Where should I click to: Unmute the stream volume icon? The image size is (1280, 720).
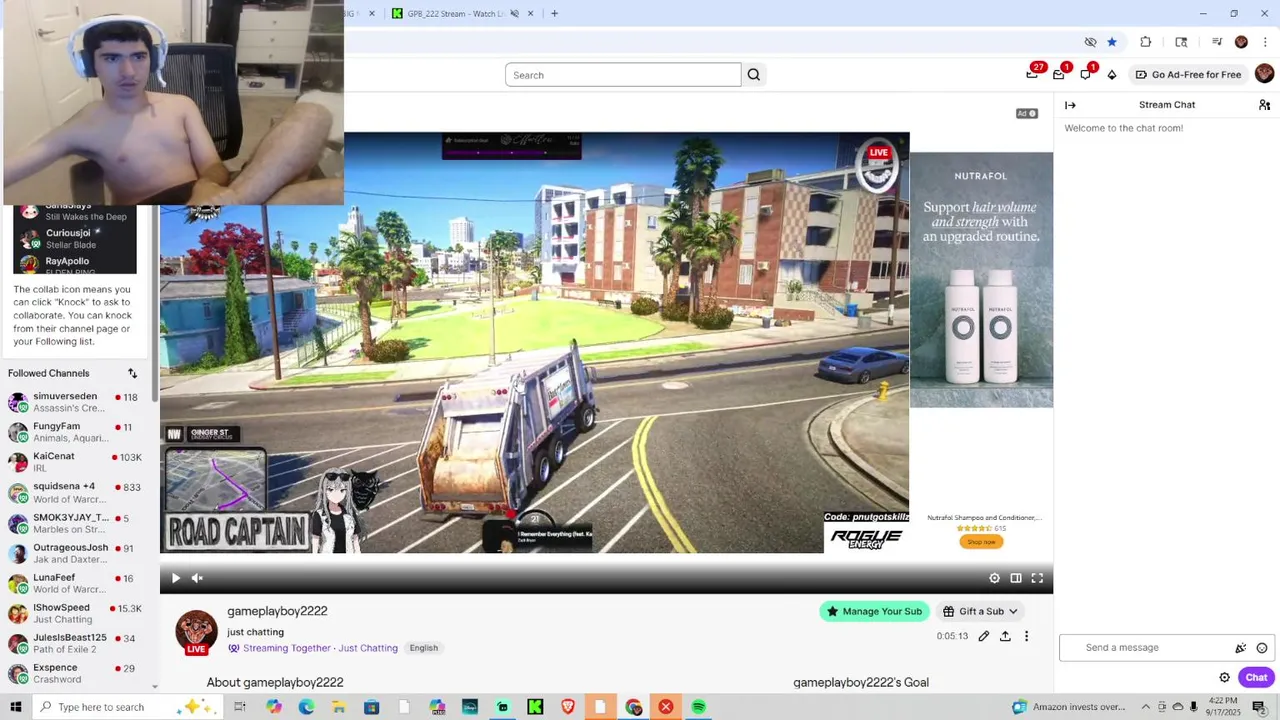(x=197, y=578)
